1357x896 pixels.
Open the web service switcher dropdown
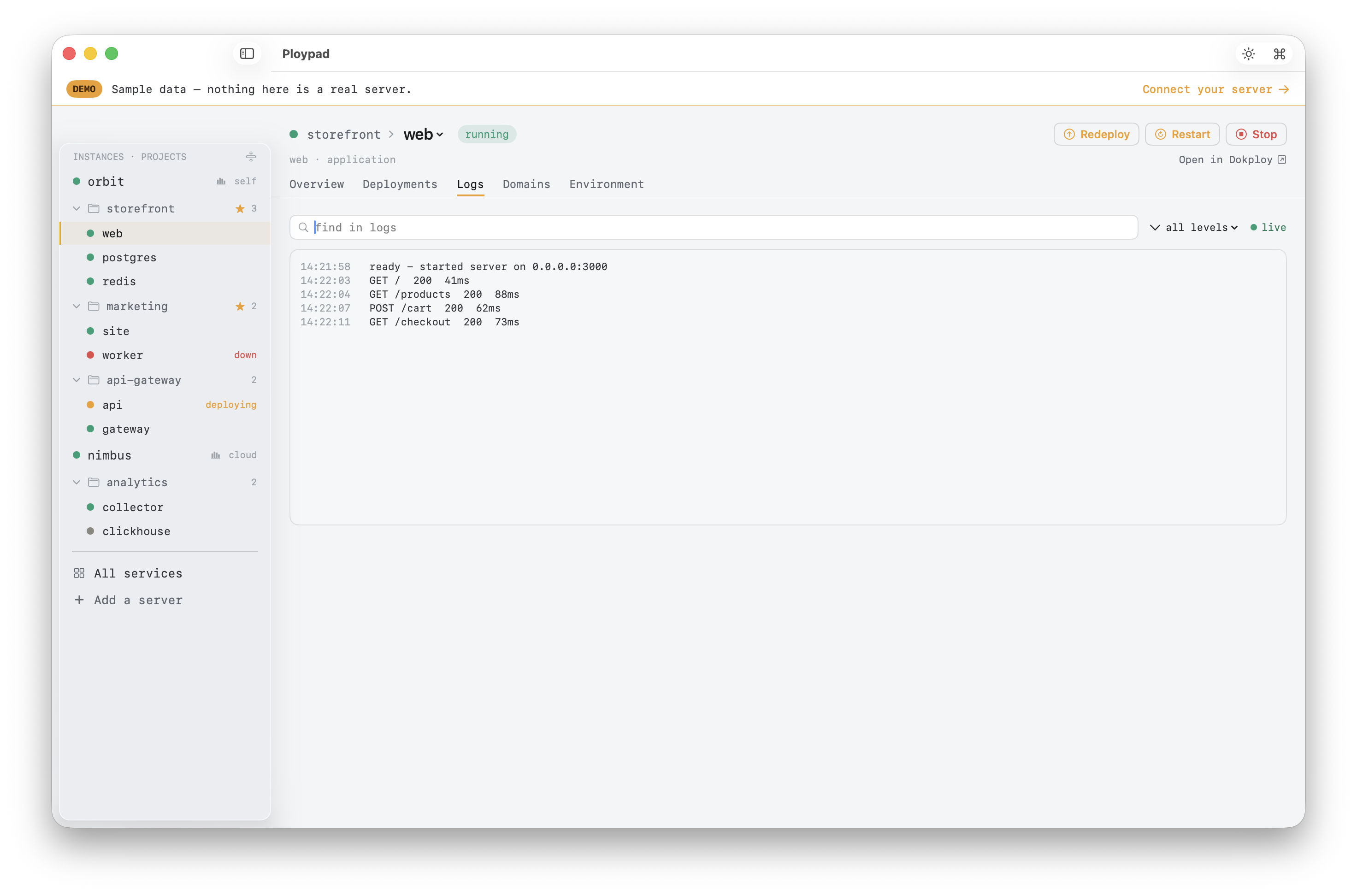point(424,134)
